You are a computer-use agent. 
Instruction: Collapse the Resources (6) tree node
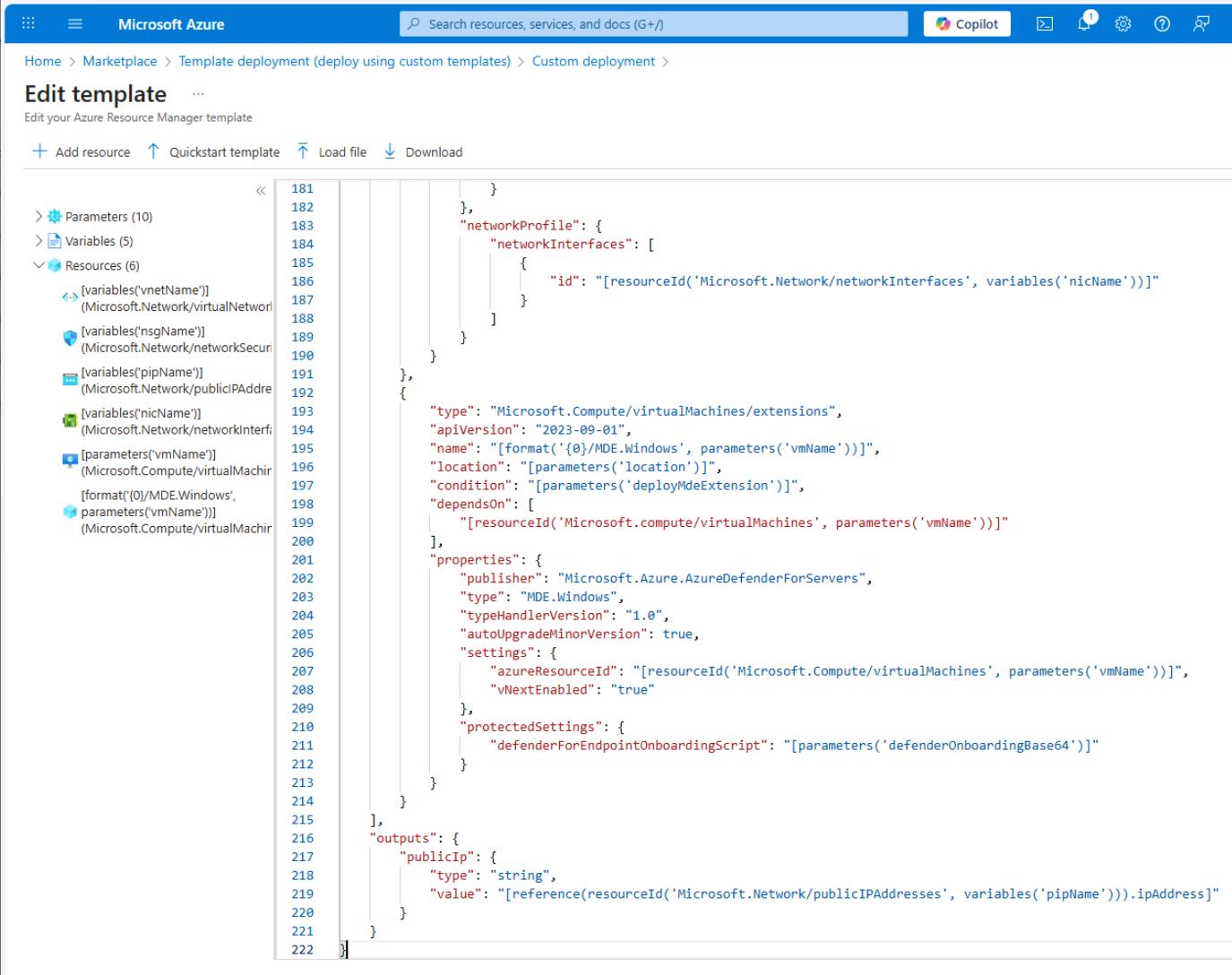pos(39,266)
